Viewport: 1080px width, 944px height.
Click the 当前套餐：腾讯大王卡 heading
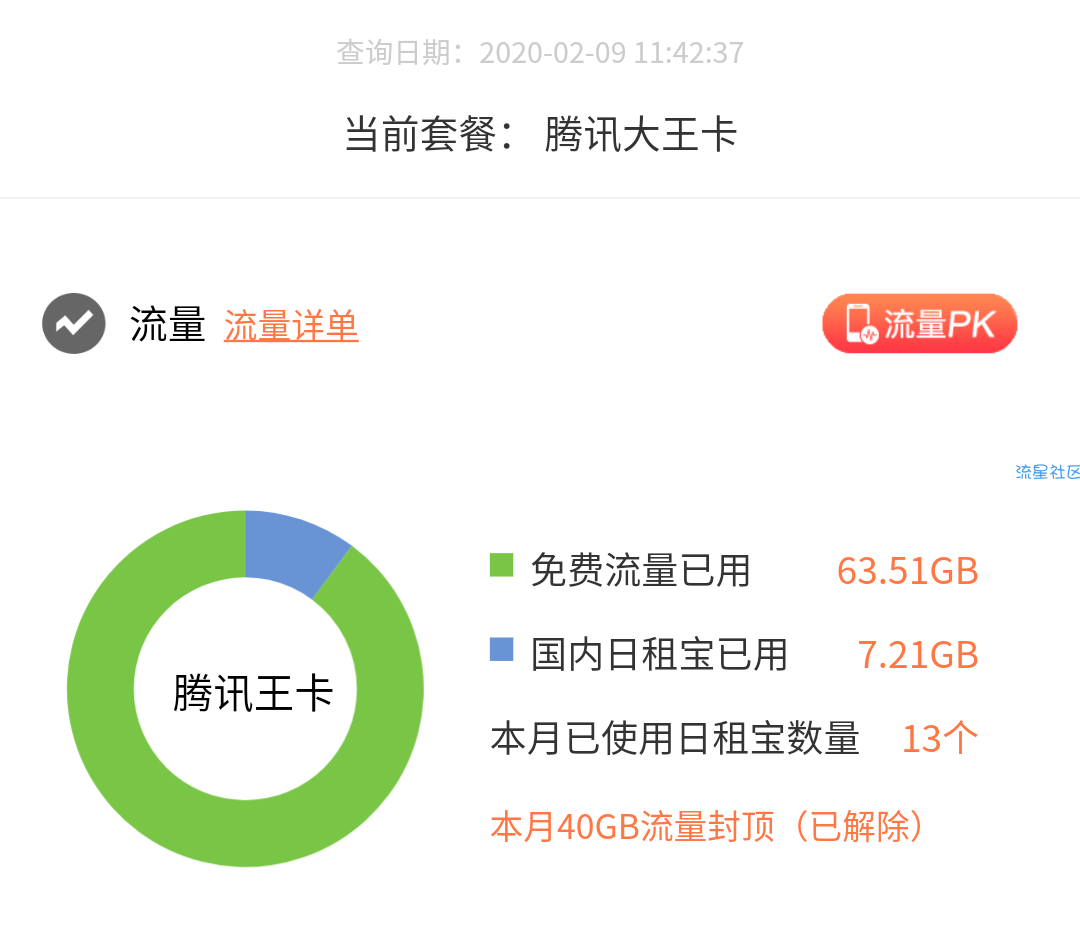(x=541, y=134)
